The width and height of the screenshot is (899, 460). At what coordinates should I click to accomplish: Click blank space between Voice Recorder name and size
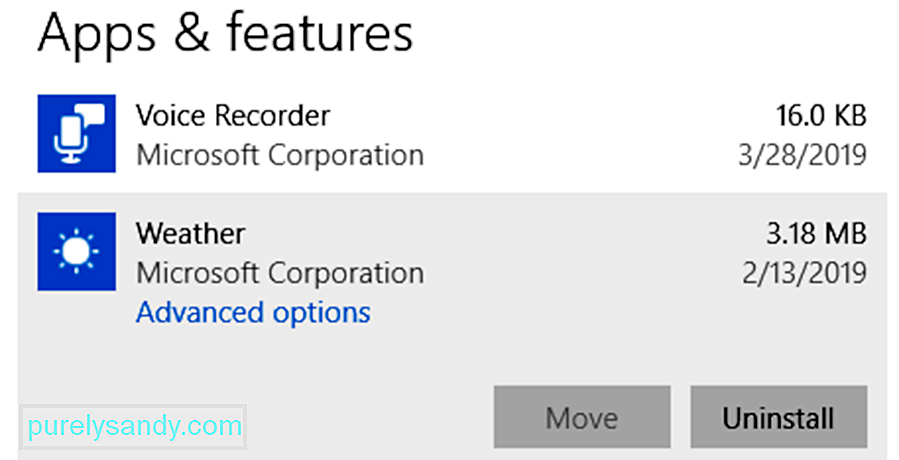[550, 116]
